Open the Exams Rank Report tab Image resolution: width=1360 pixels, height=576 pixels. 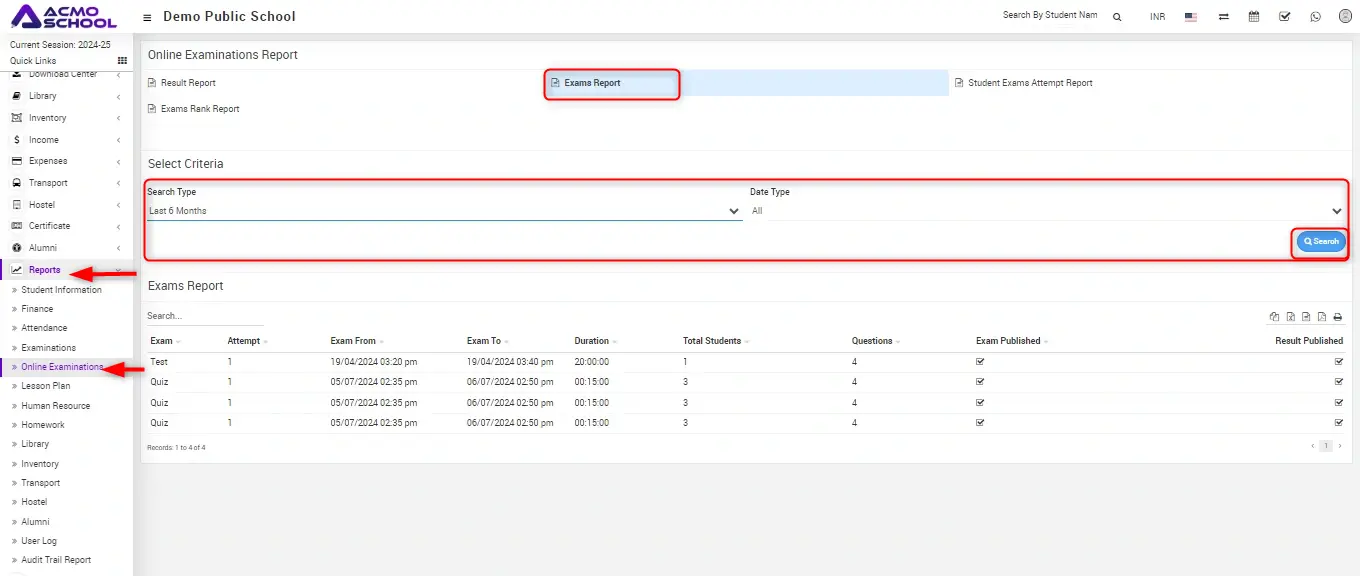(x=200, y=109)
